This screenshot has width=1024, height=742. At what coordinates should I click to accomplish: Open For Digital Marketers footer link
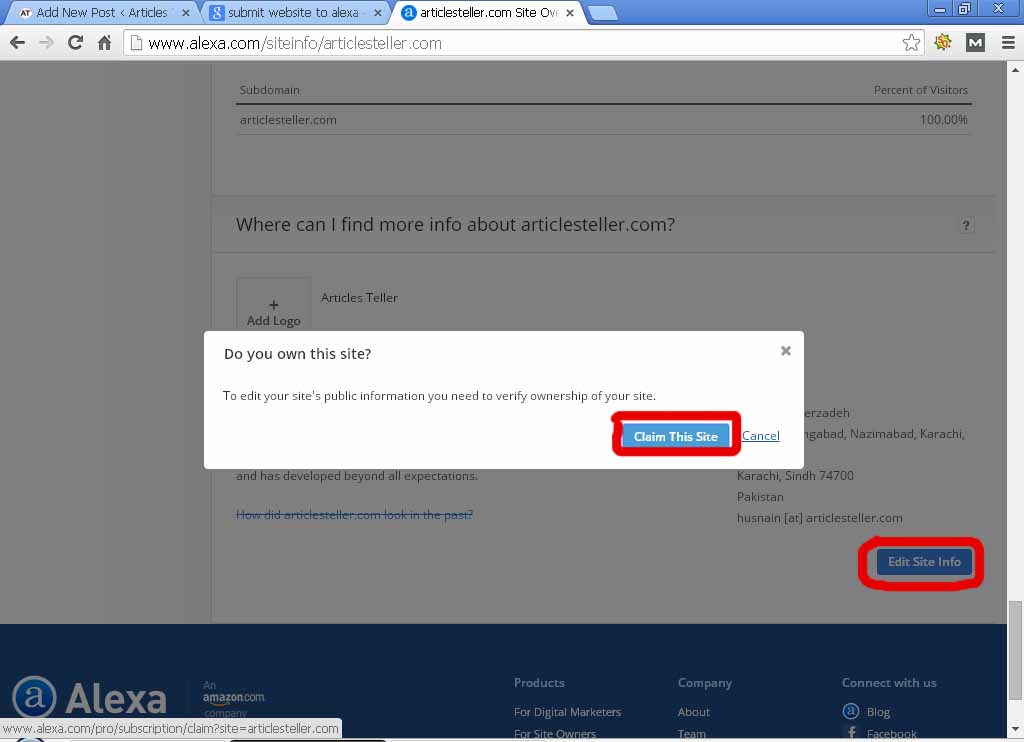(567, 712)
